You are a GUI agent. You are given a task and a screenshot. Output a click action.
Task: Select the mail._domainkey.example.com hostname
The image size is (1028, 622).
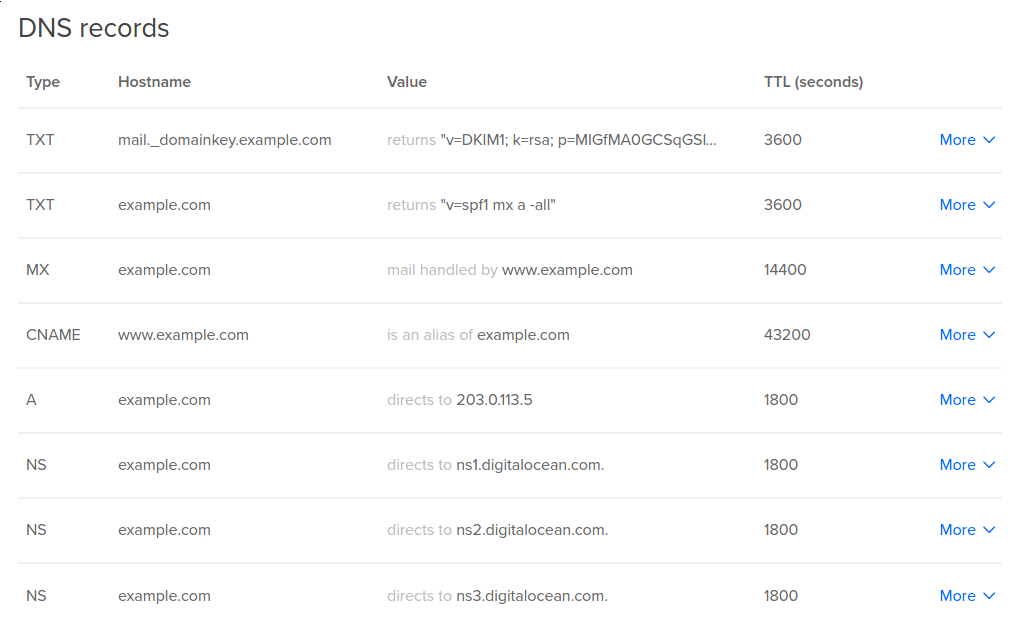pos(224,140)
